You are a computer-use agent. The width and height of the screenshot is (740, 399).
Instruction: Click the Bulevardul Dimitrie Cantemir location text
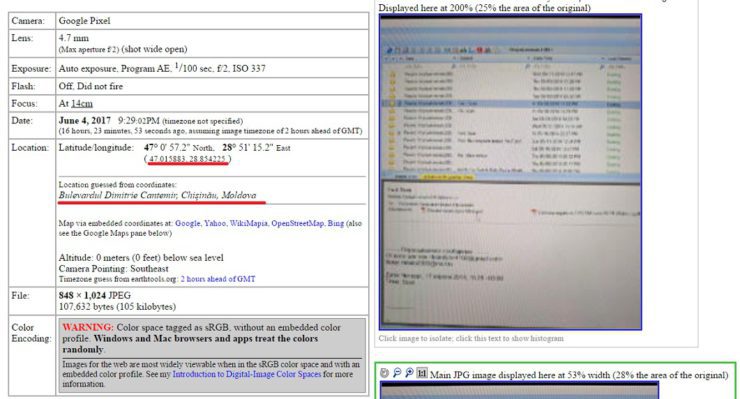(x=157, y=195)
